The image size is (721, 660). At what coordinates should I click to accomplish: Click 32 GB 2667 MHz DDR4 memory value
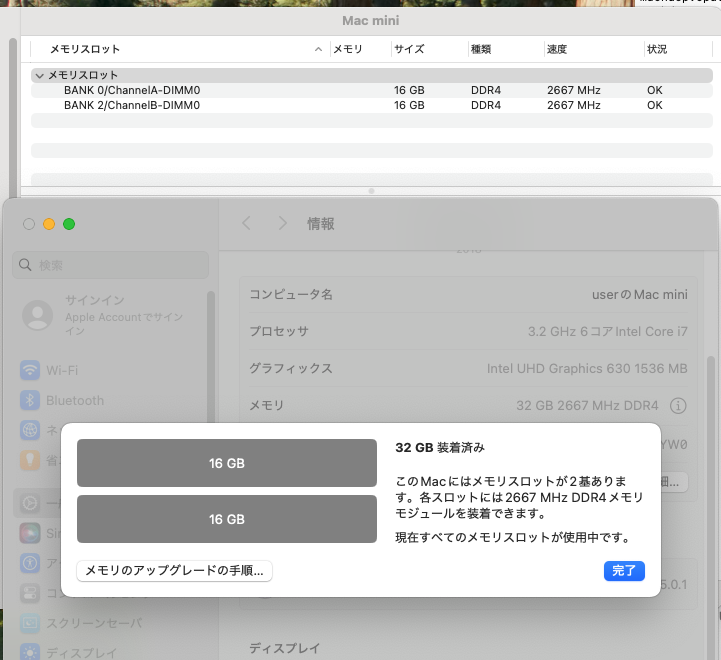[x=587, y=405]
